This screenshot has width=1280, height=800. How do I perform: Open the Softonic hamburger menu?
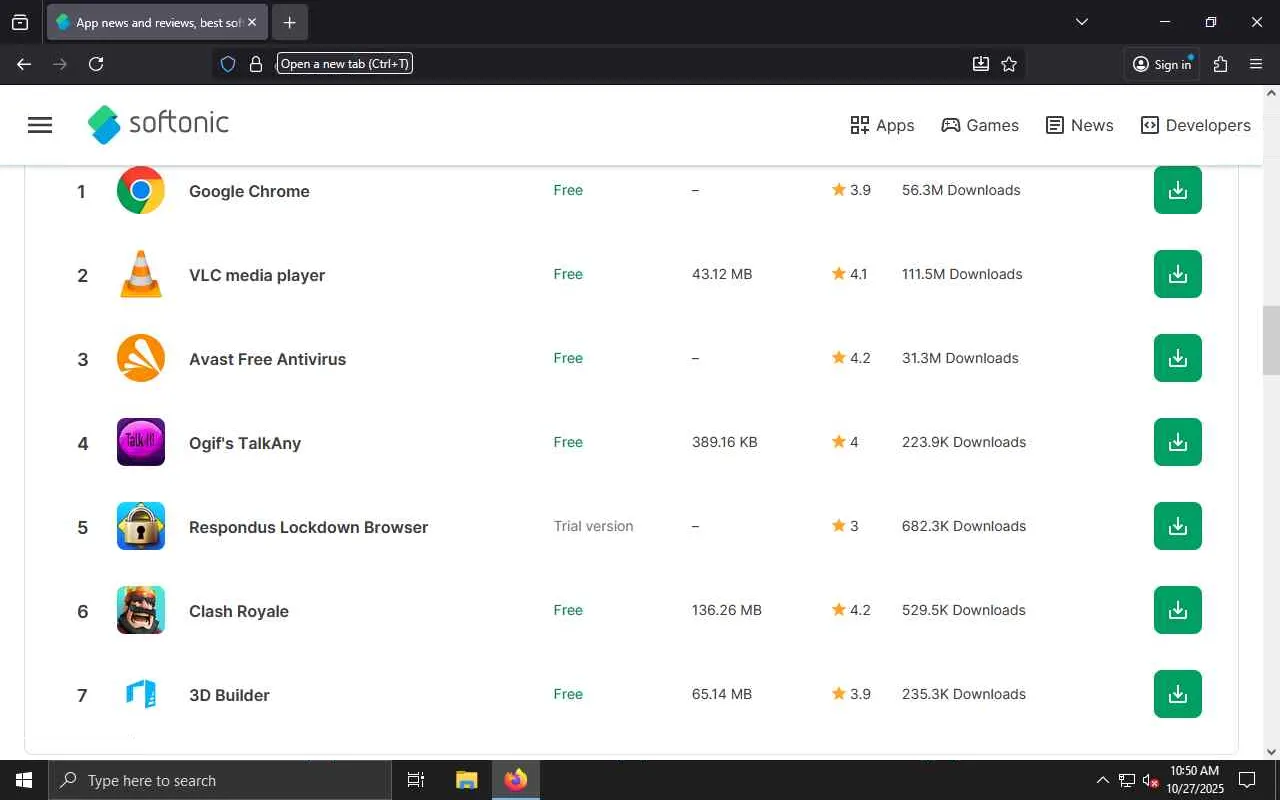[40, 125]
